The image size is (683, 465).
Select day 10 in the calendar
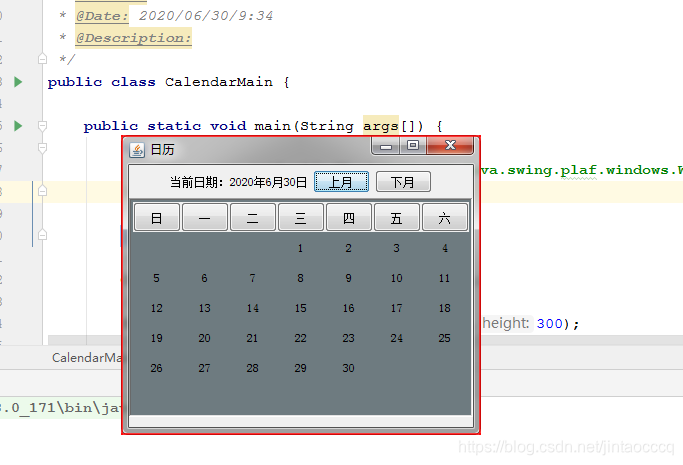tap(396, 278)
